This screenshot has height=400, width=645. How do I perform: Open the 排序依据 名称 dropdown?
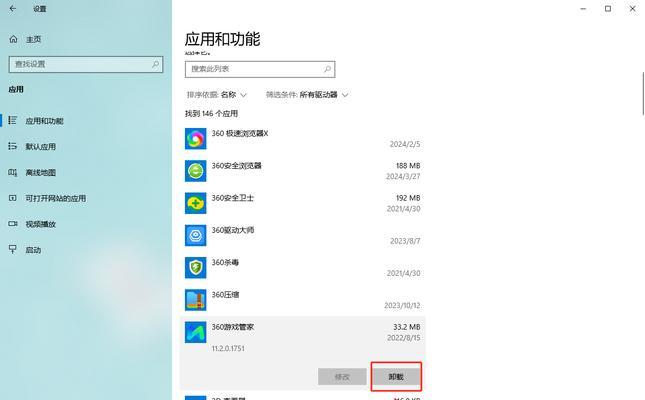click(217, 95)
